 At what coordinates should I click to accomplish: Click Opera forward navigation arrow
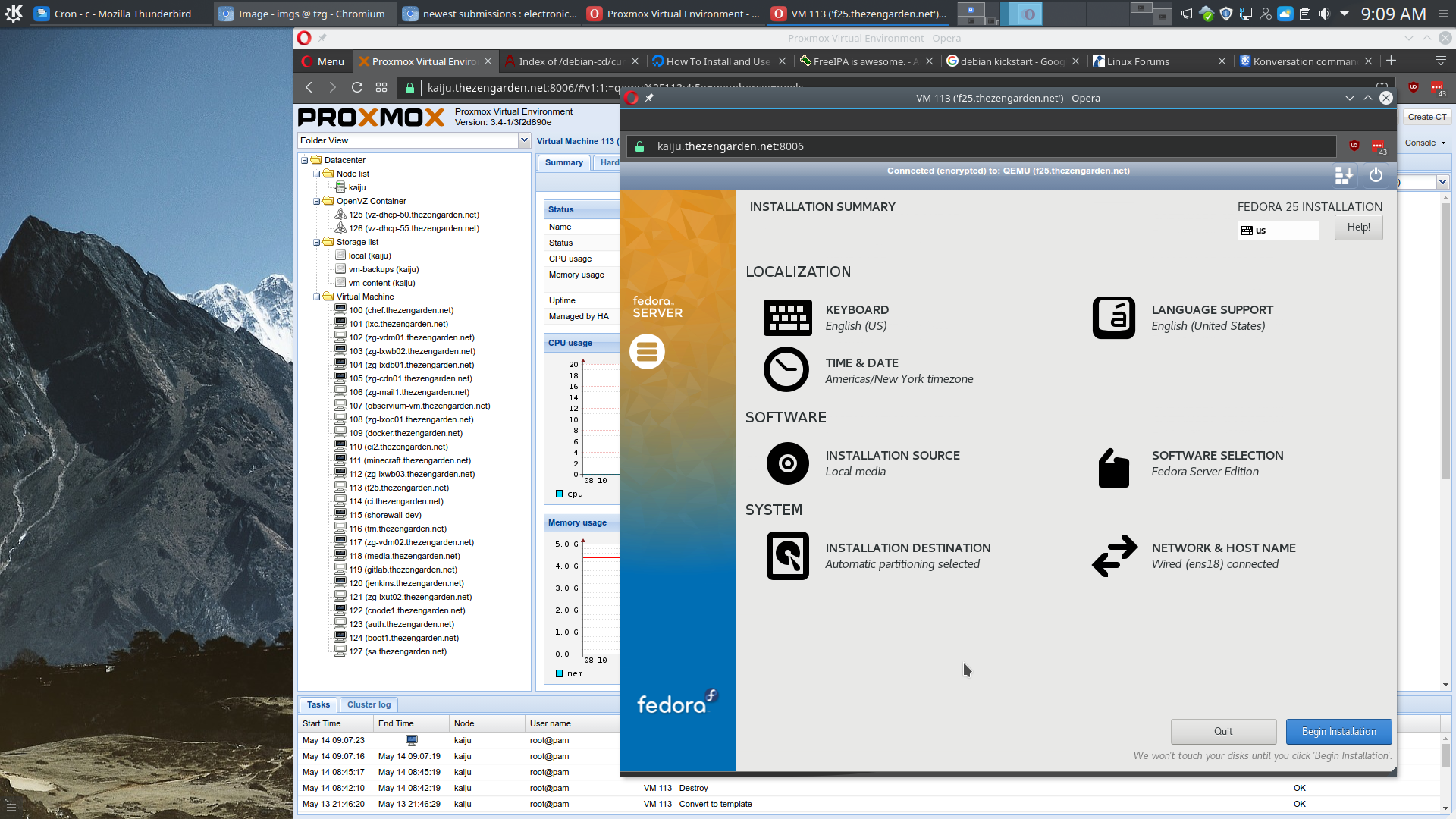coord(332,88)
